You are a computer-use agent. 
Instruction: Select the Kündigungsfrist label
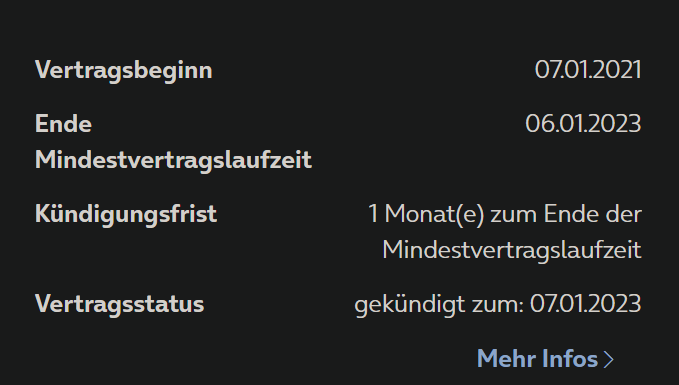coord(126,214)
